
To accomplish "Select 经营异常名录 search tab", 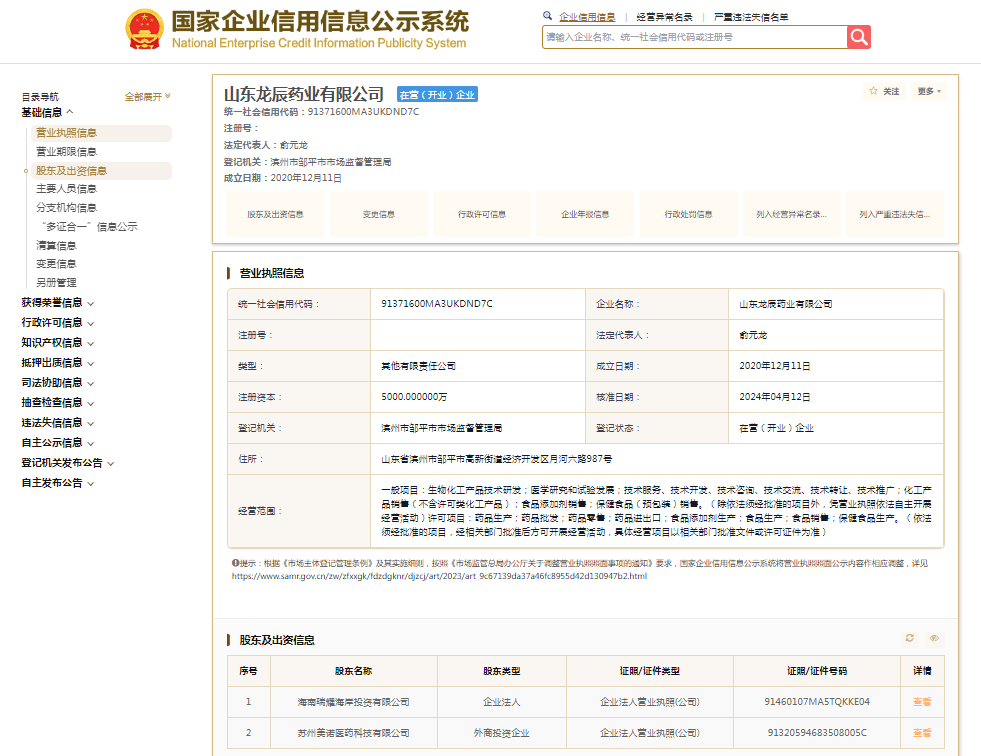I will pyautogui.click(x=664, y=17).
